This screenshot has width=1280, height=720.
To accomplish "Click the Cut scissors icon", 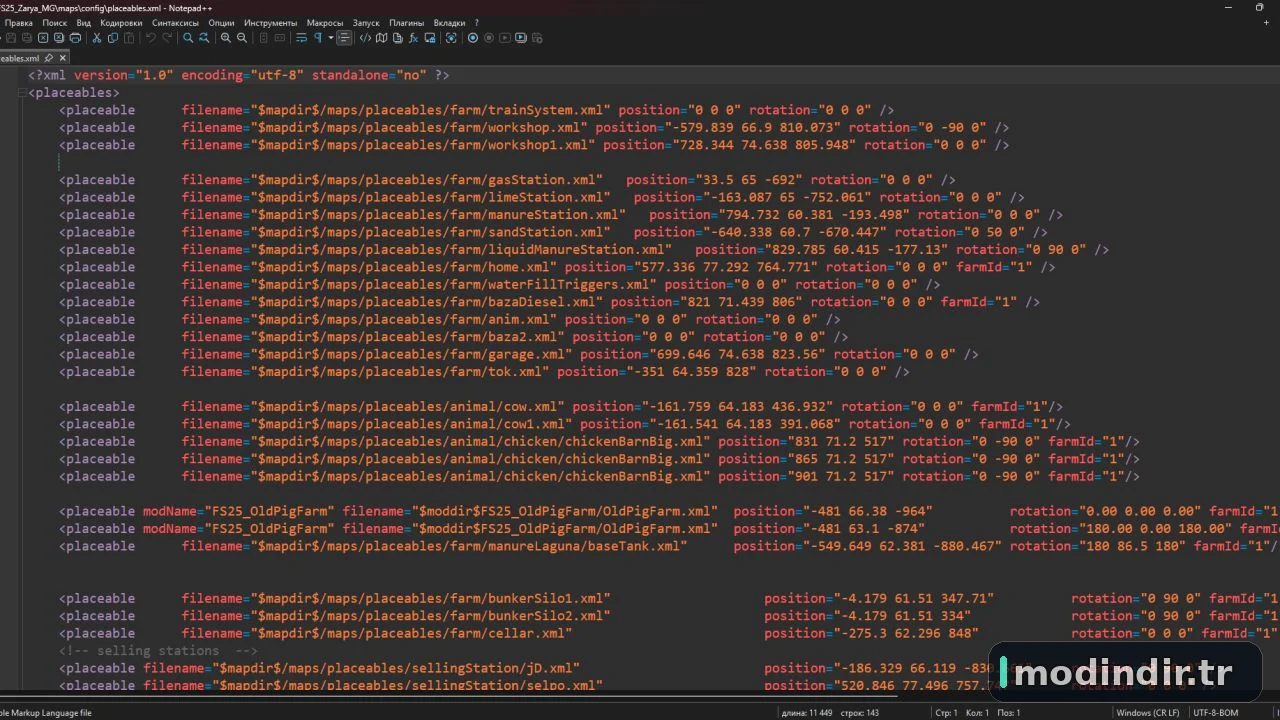I will 97,38.
